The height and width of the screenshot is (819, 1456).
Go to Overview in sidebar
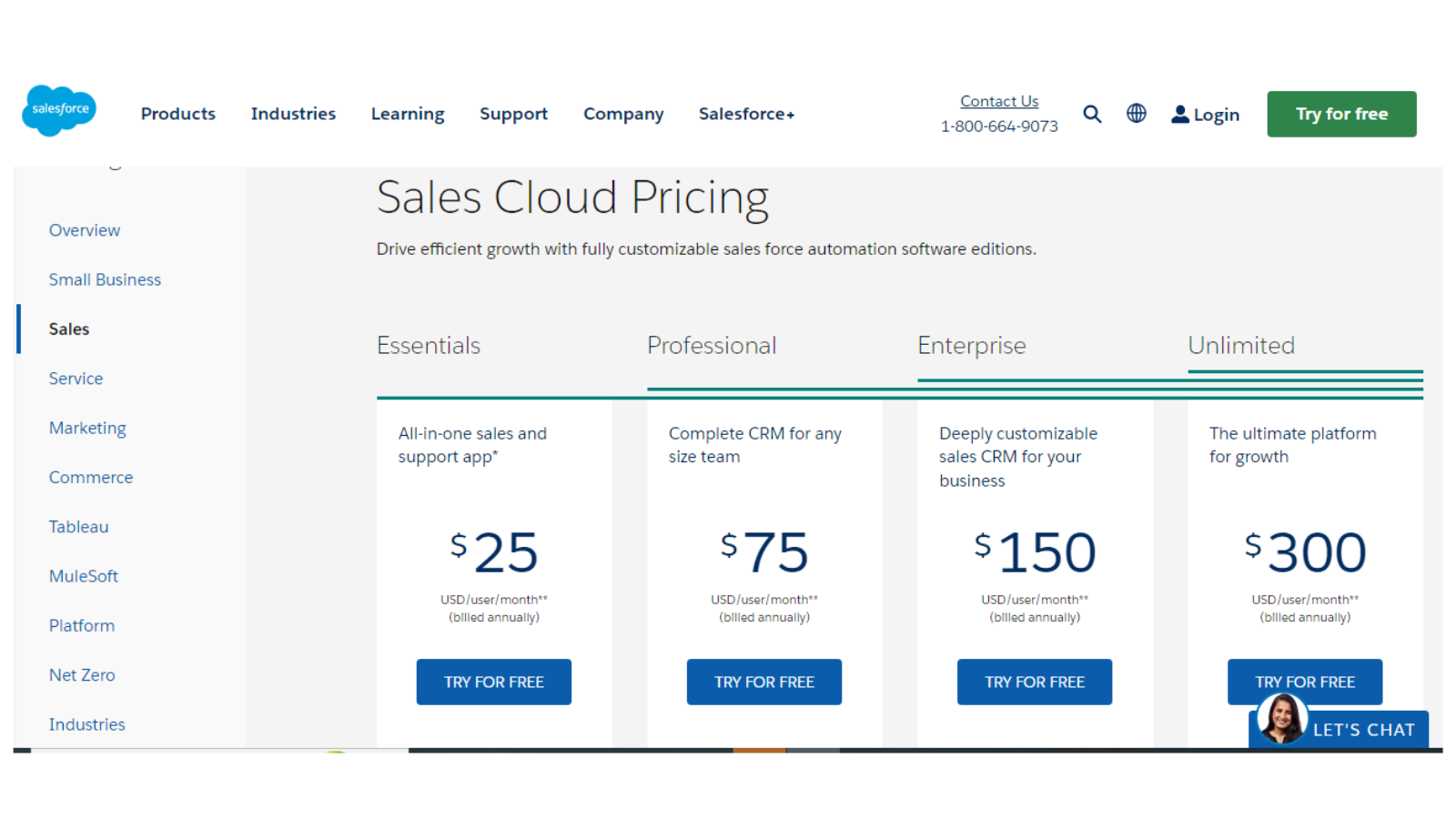coord(85,230)
